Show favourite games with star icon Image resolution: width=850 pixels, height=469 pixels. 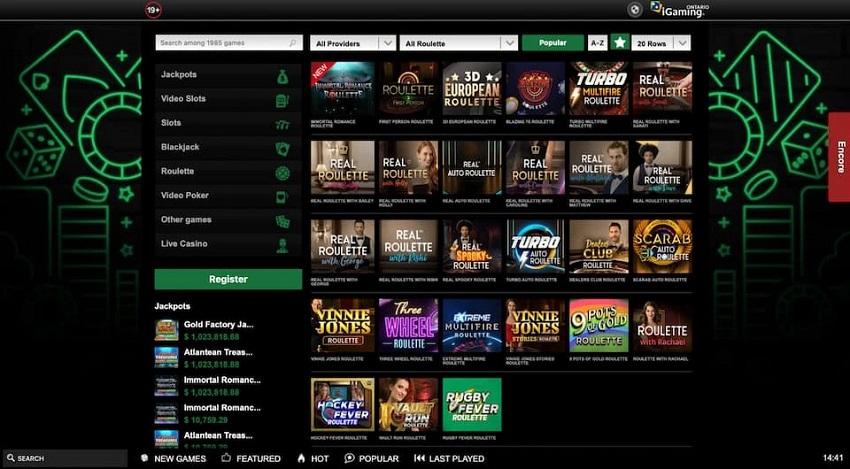(620, 43)
